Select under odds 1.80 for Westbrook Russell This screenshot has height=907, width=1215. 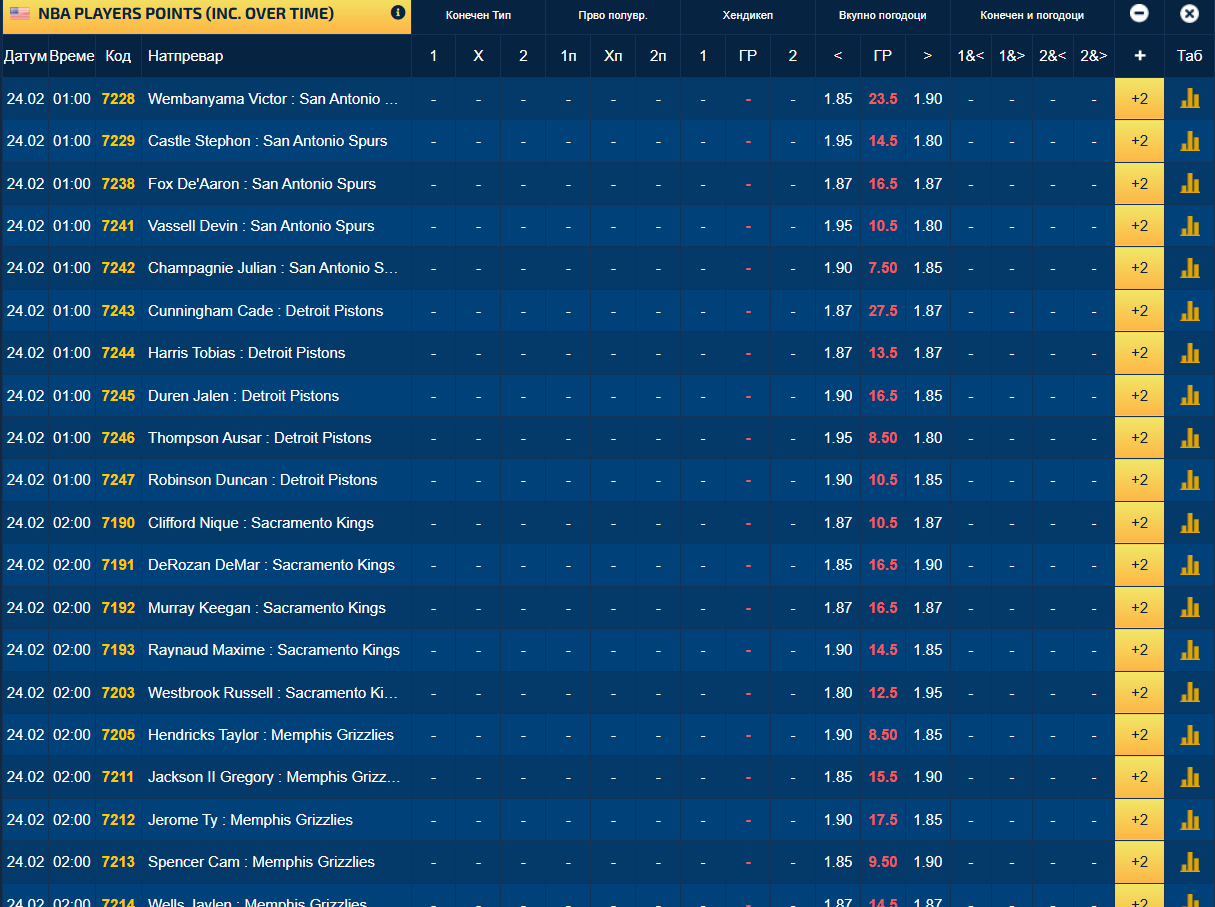coord(838,693)
